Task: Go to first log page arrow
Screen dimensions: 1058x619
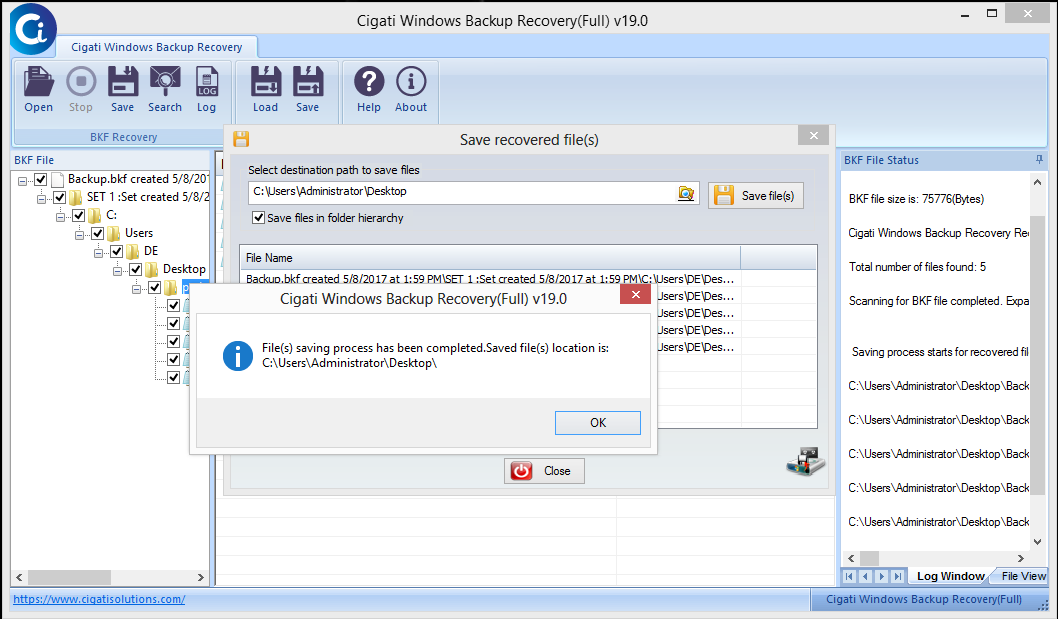Action: (x=850, y=576)
